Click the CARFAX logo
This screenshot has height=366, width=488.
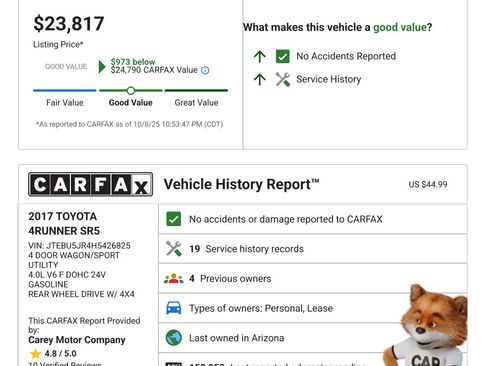90,184
